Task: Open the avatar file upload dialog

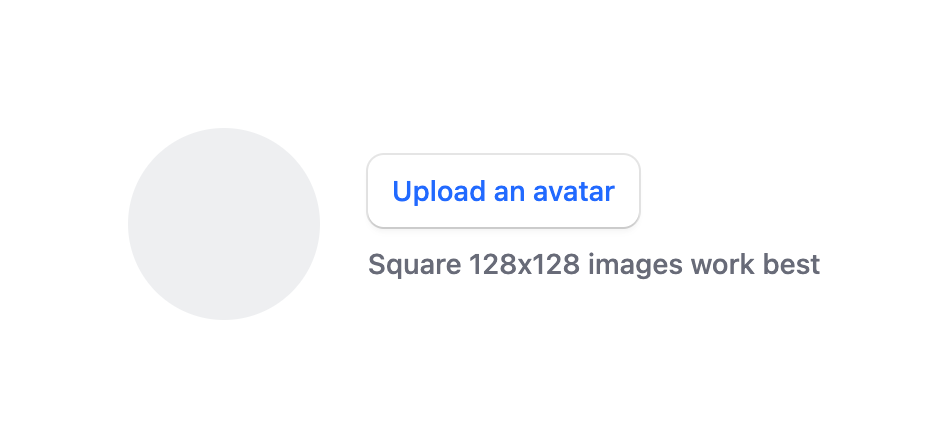Action: point(503,191)
